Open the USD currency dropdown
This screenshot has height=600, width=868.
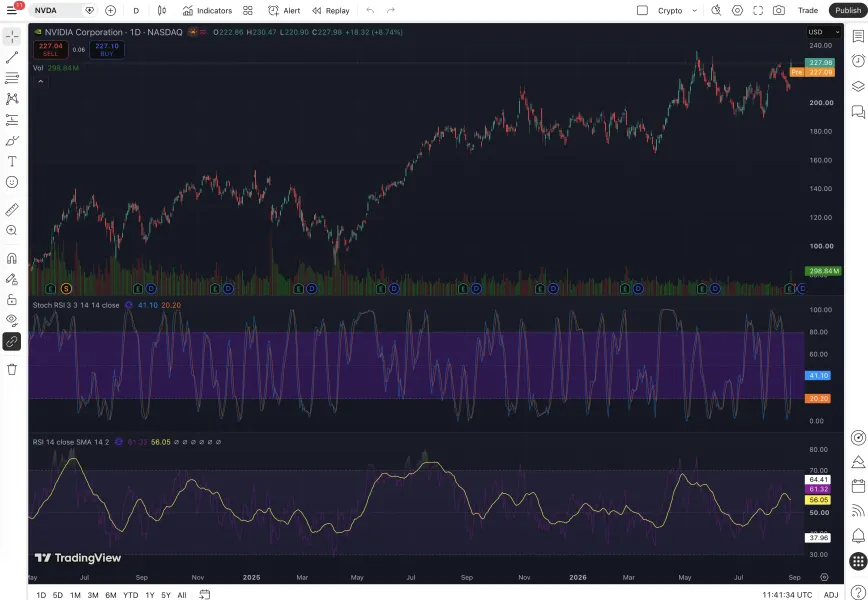pyautogui.click(x=824, y=32)
